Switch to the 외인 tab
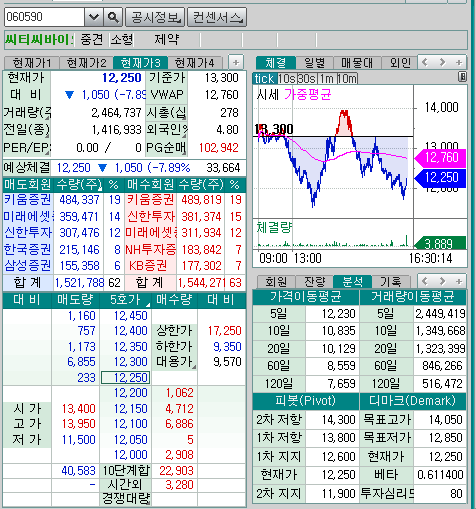 point(399,63)
